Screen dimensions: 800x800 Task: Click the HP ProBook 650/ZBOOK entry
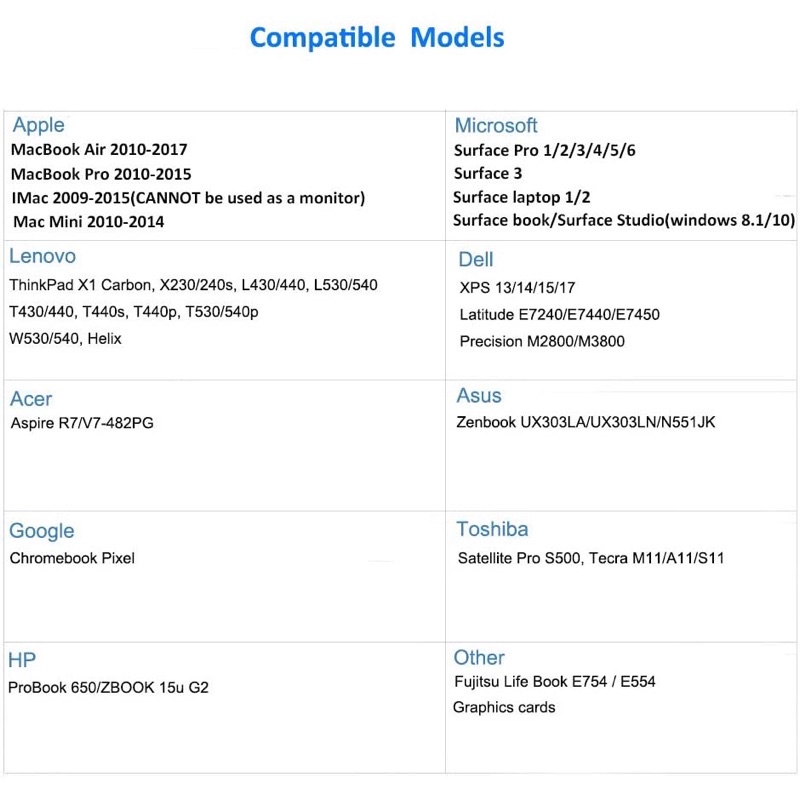108,687
